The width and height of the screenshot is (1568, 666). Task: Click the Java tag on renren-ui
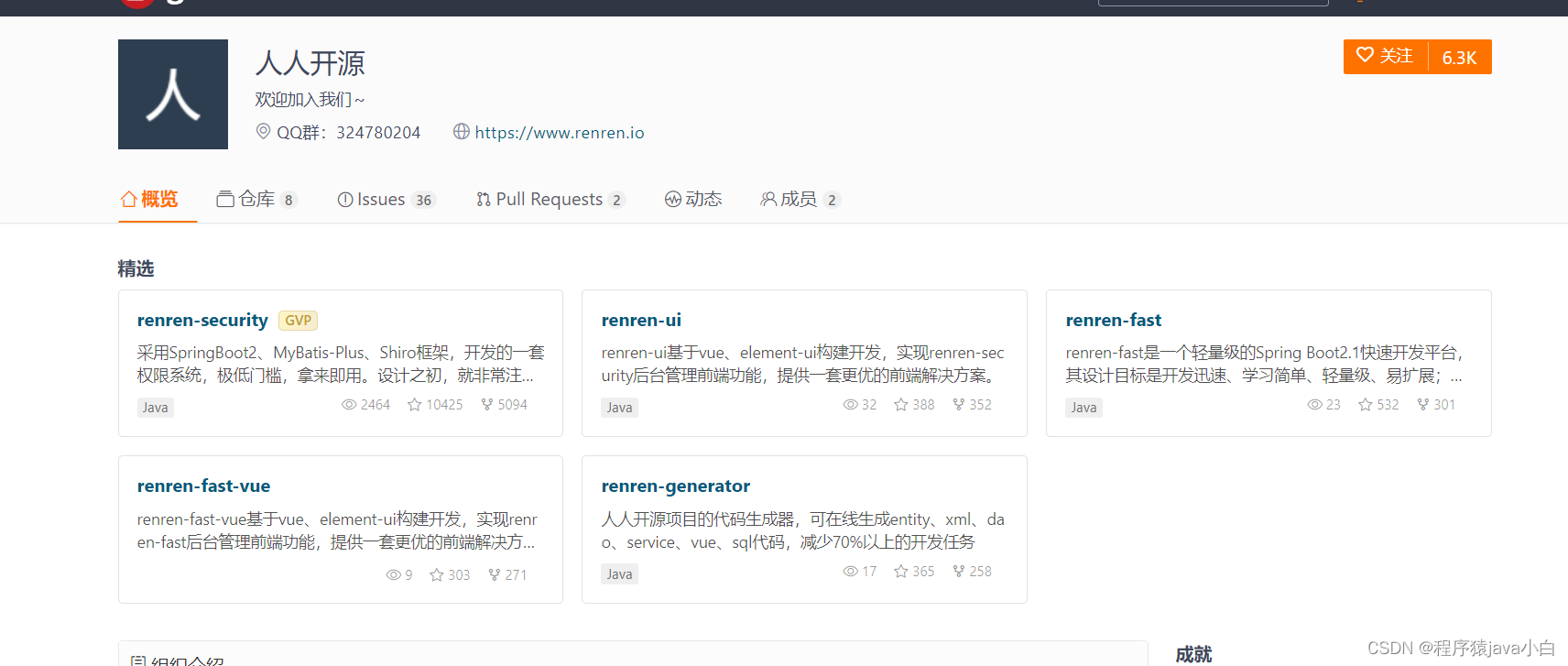619,407
